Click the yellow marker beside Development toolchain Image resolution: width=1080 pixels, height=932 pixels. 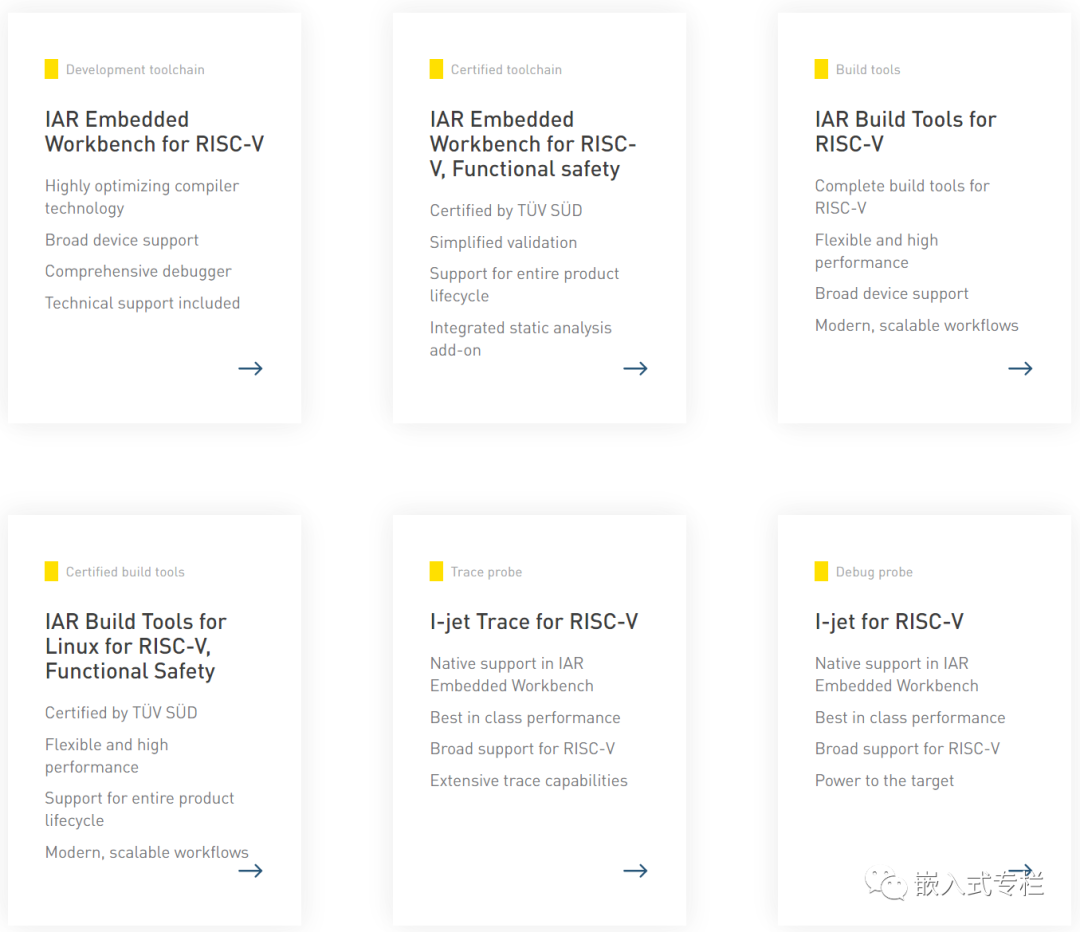[x=52, y=69]
